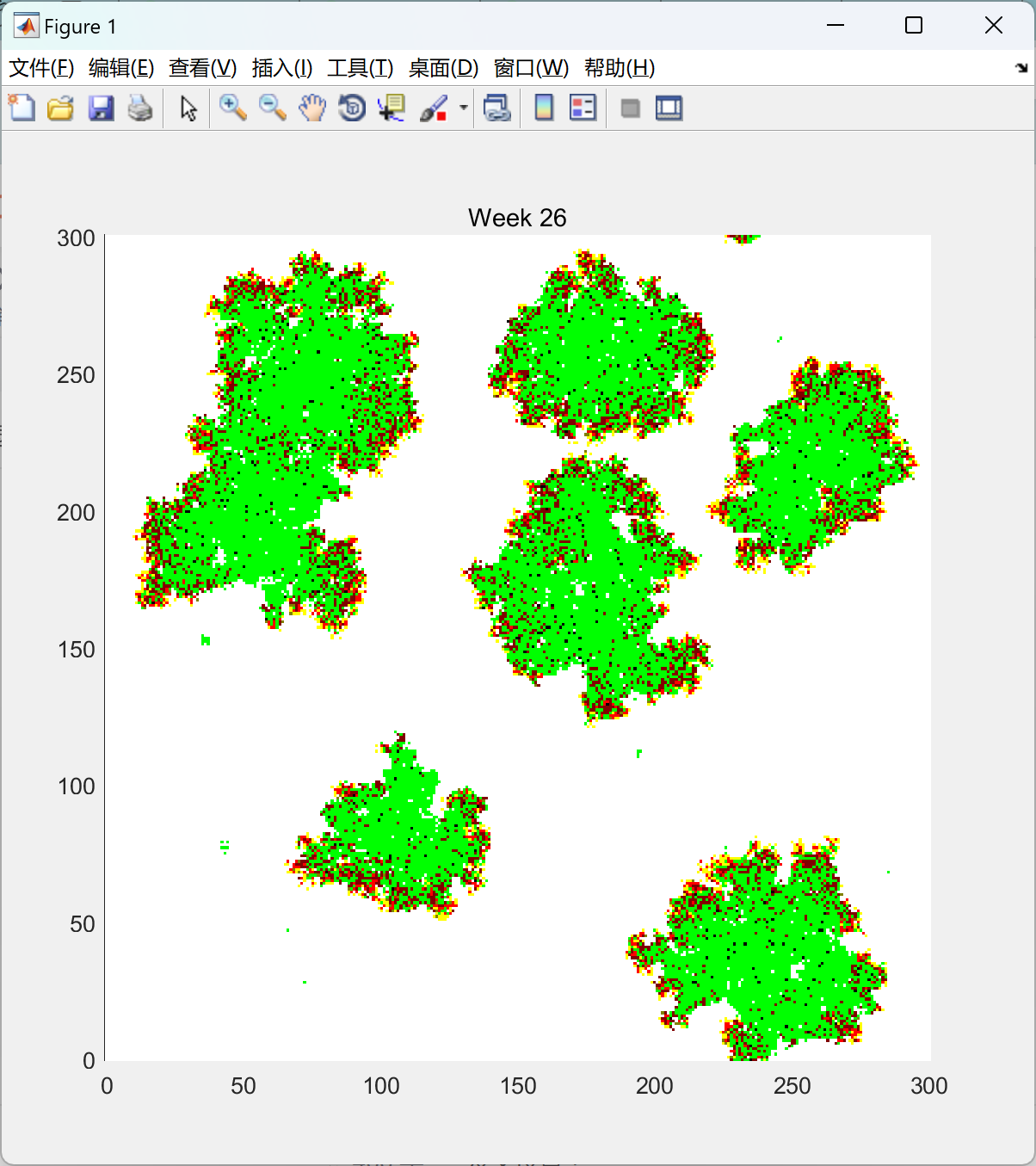Image resolution: width=1036 pixels, height=1166 pixels.
Task: Open the 插入(I) menu
Action: pyautogui.click(x=282, y=68)
